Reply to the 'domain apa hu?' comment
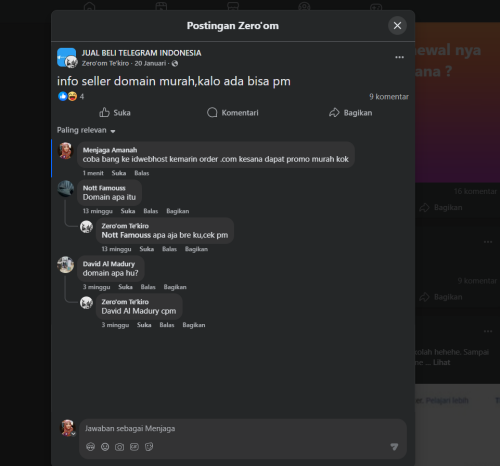The width and height of the screenshot is (500, 466). (x=148, y=287)
